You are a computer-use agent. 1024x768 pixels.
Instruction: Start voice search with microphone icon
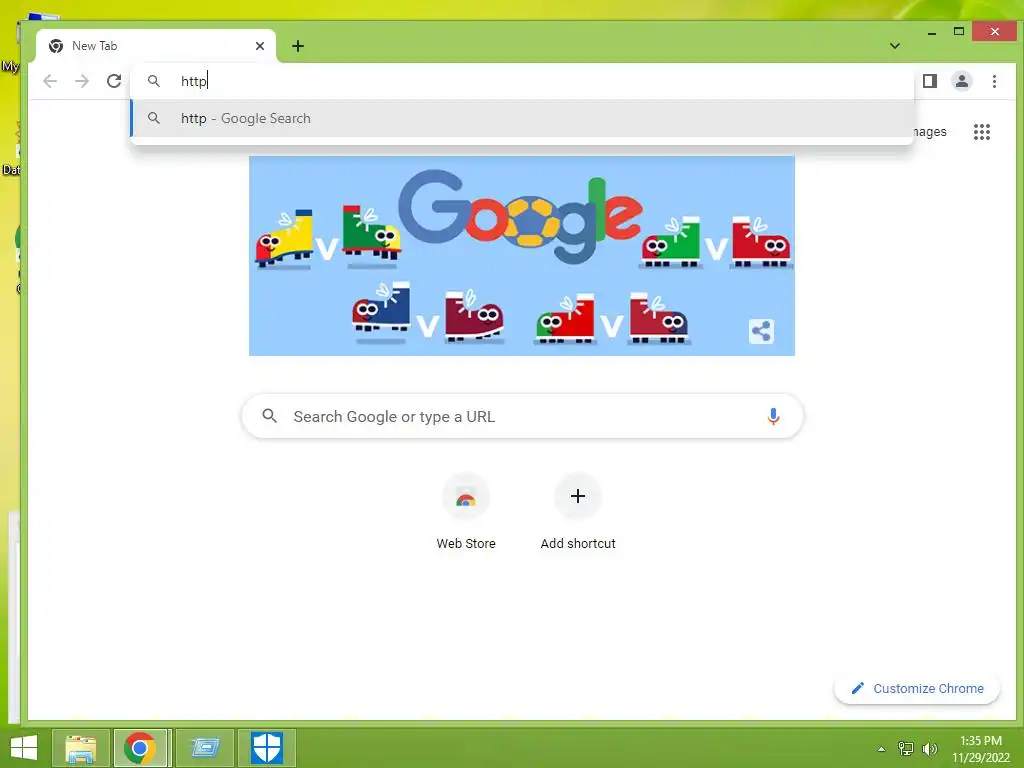(773, 416)
